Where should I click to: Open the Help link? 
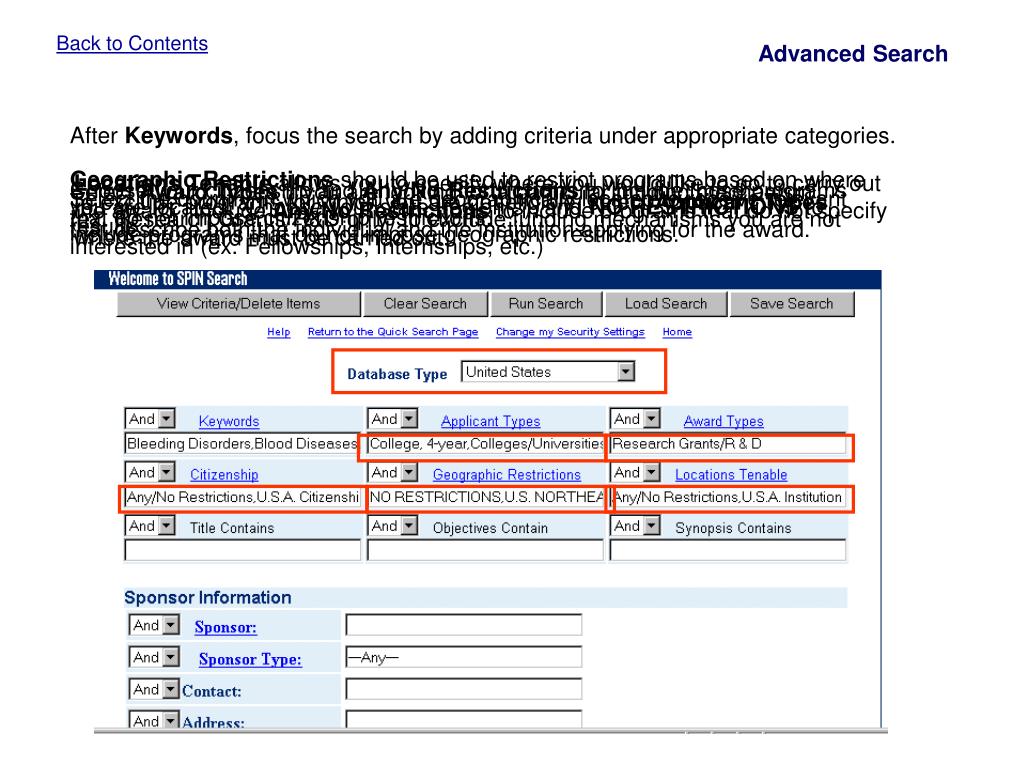coord(278,332)
